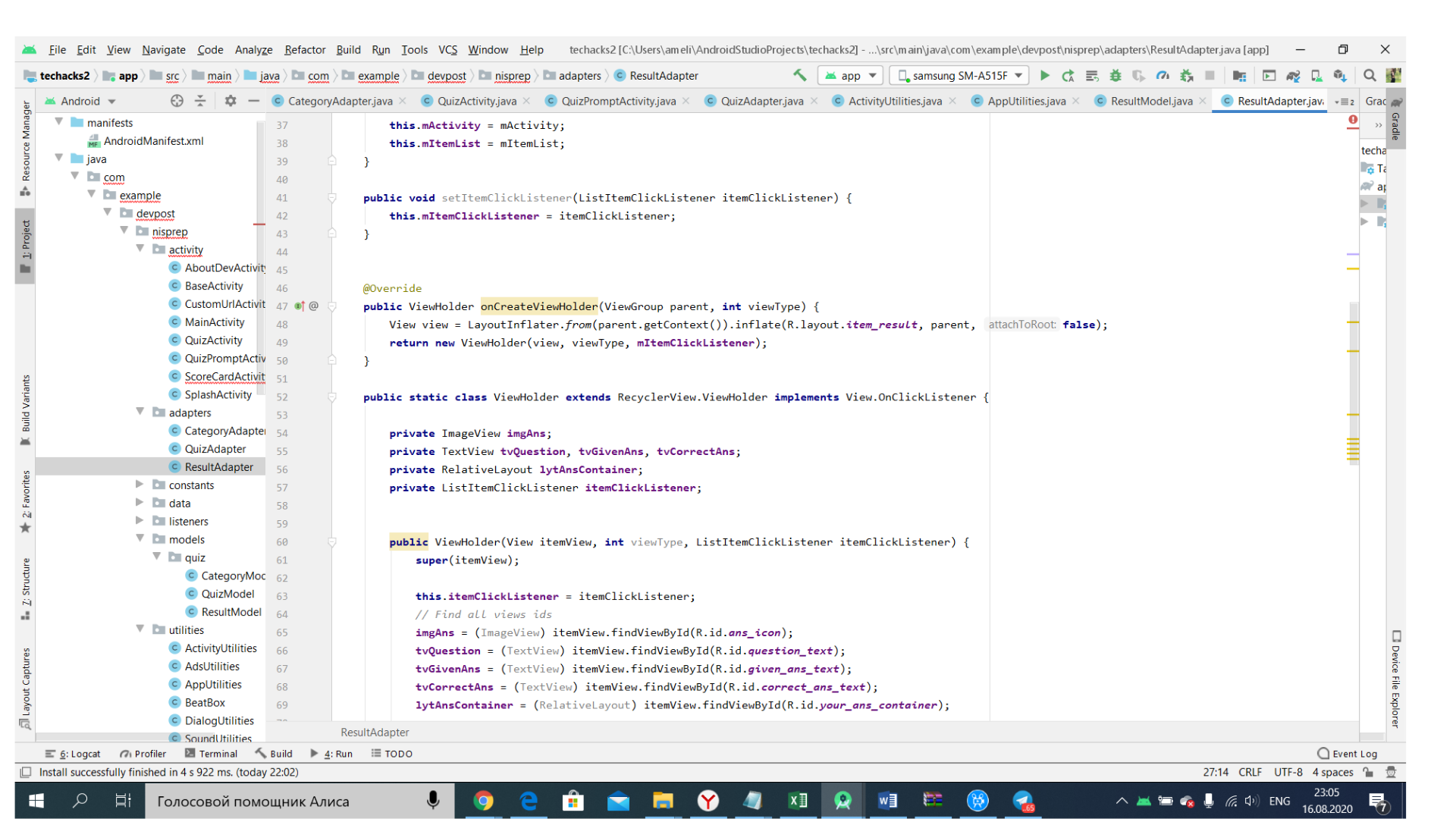Click the UTF-8 encoding in status bar
Screen dimensions: 1456x819
coord(1288,772)
